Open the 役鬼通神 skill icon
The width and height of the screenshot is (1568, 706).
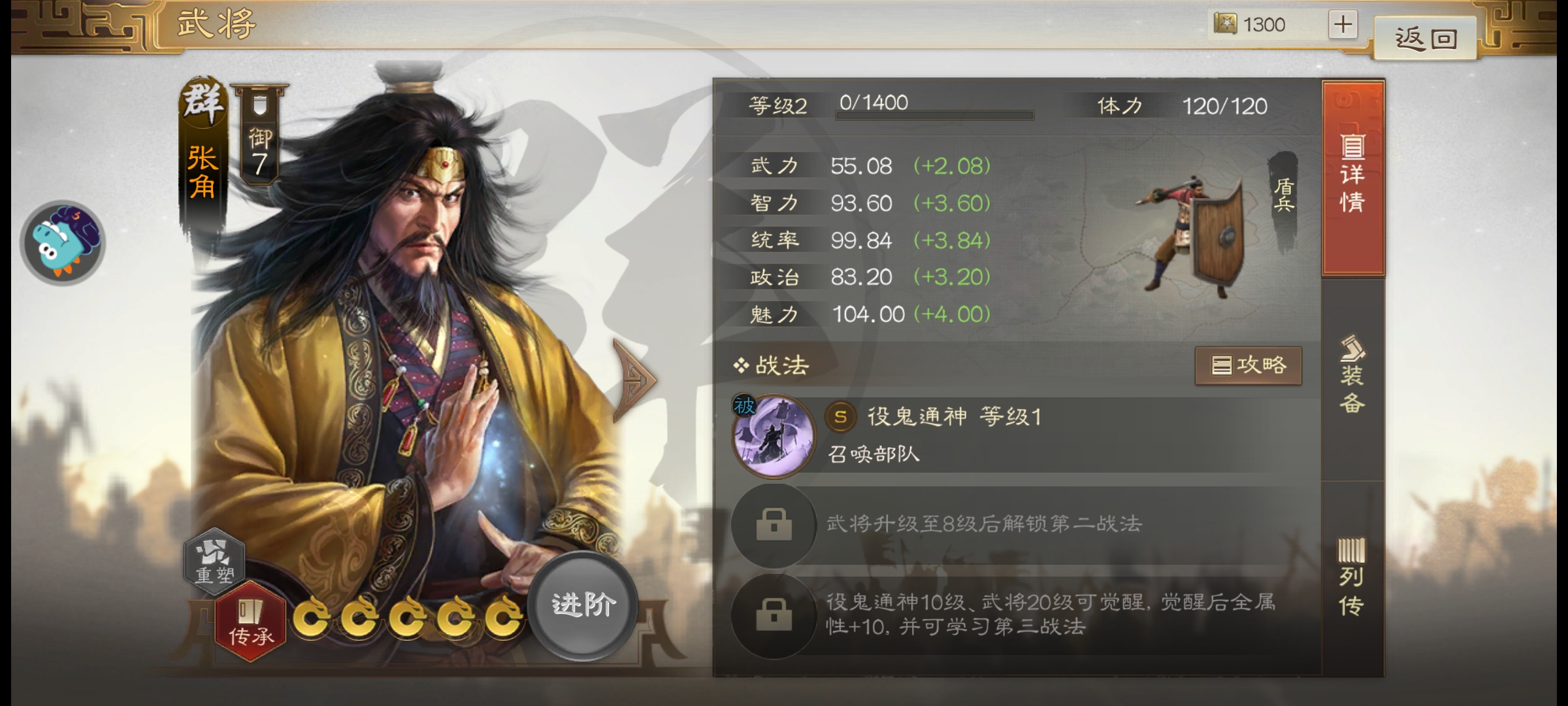point(774,437)
